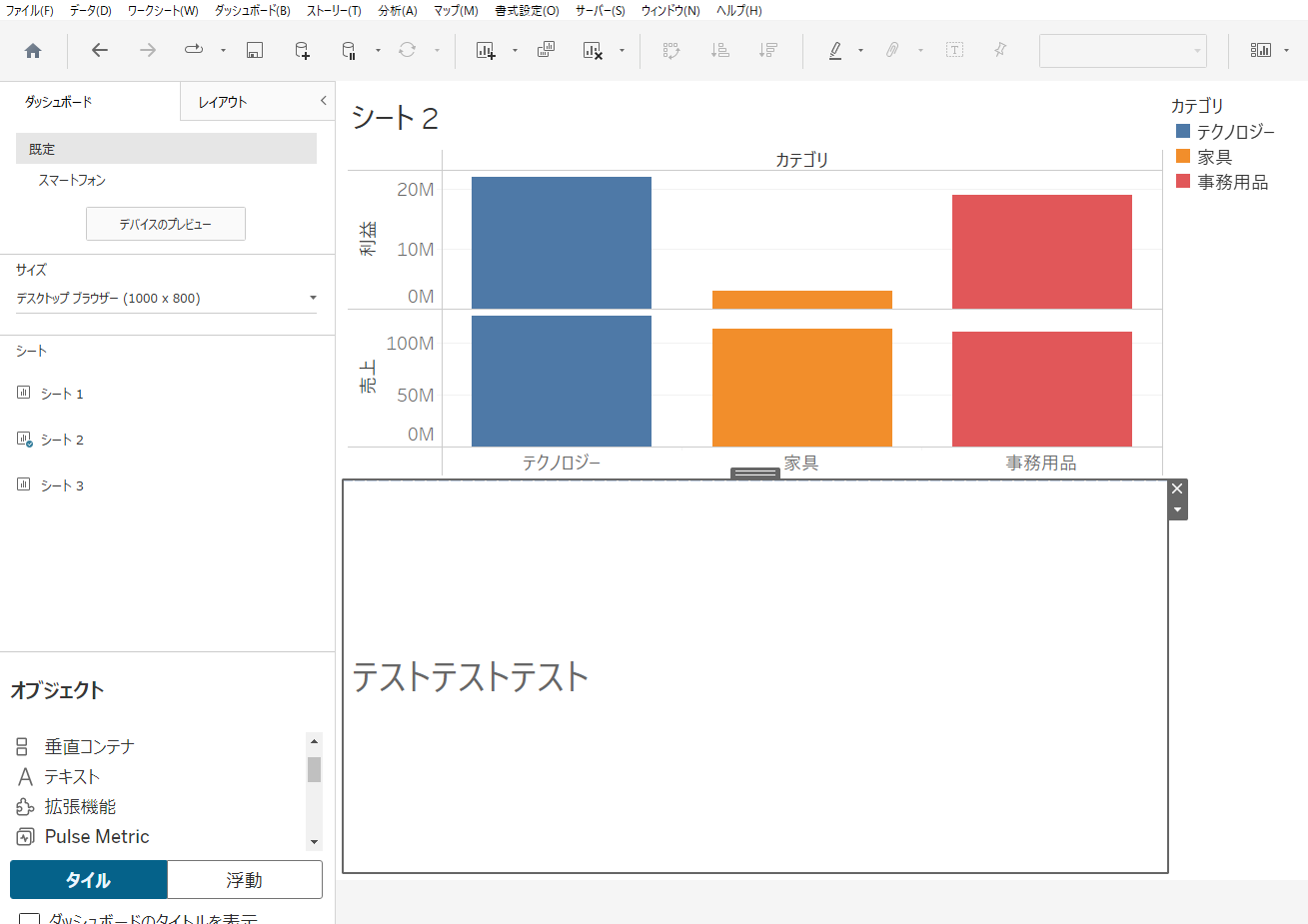This screenshot has width=1308, height=924.
Task: Collapse the side pane with the chevron
Action: pos(323,101)
